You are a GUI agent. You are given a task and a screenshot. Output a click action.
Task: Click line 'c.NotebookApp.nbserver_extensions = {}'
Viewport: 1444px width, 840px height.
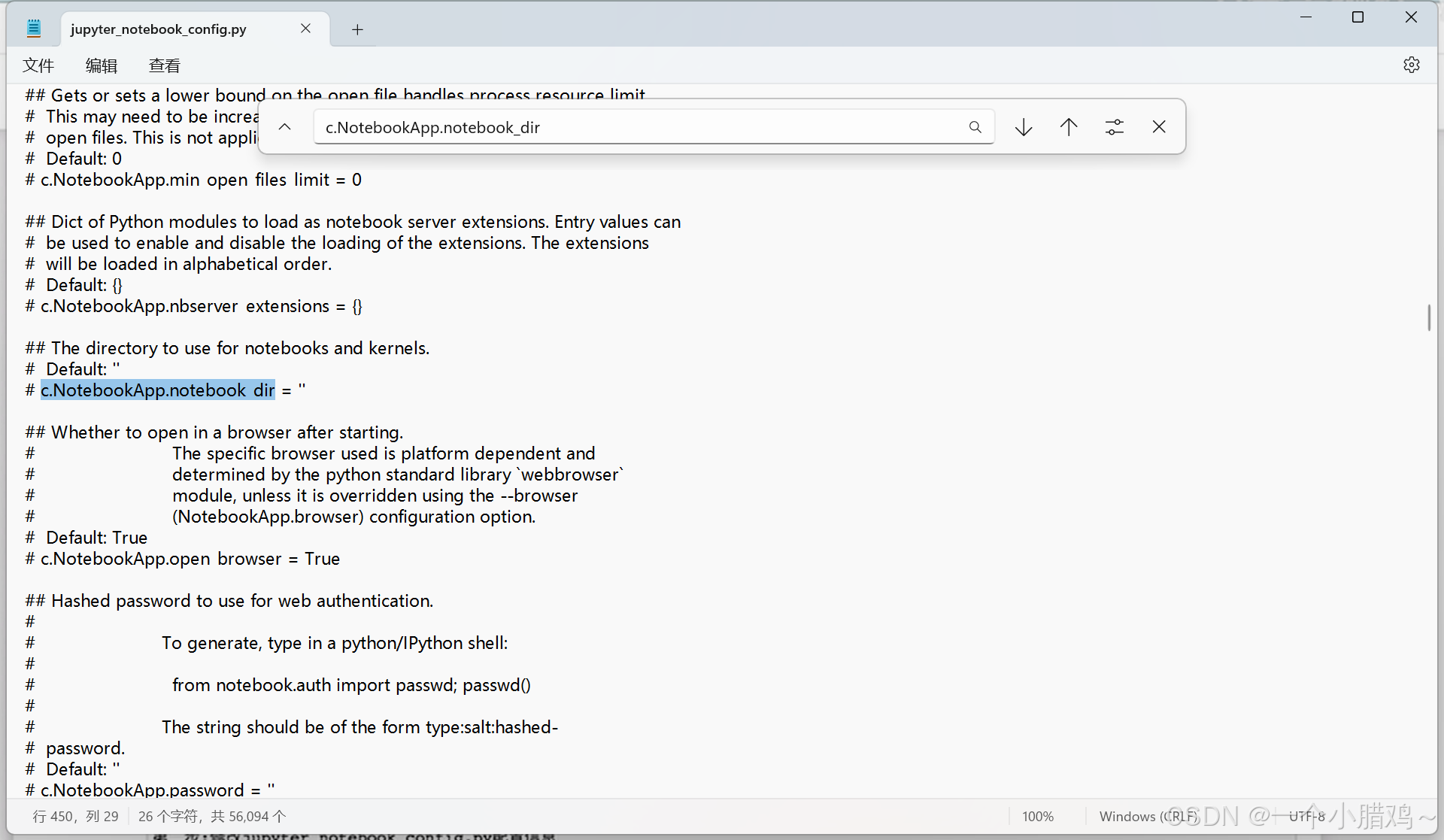(x=193, y=306)
